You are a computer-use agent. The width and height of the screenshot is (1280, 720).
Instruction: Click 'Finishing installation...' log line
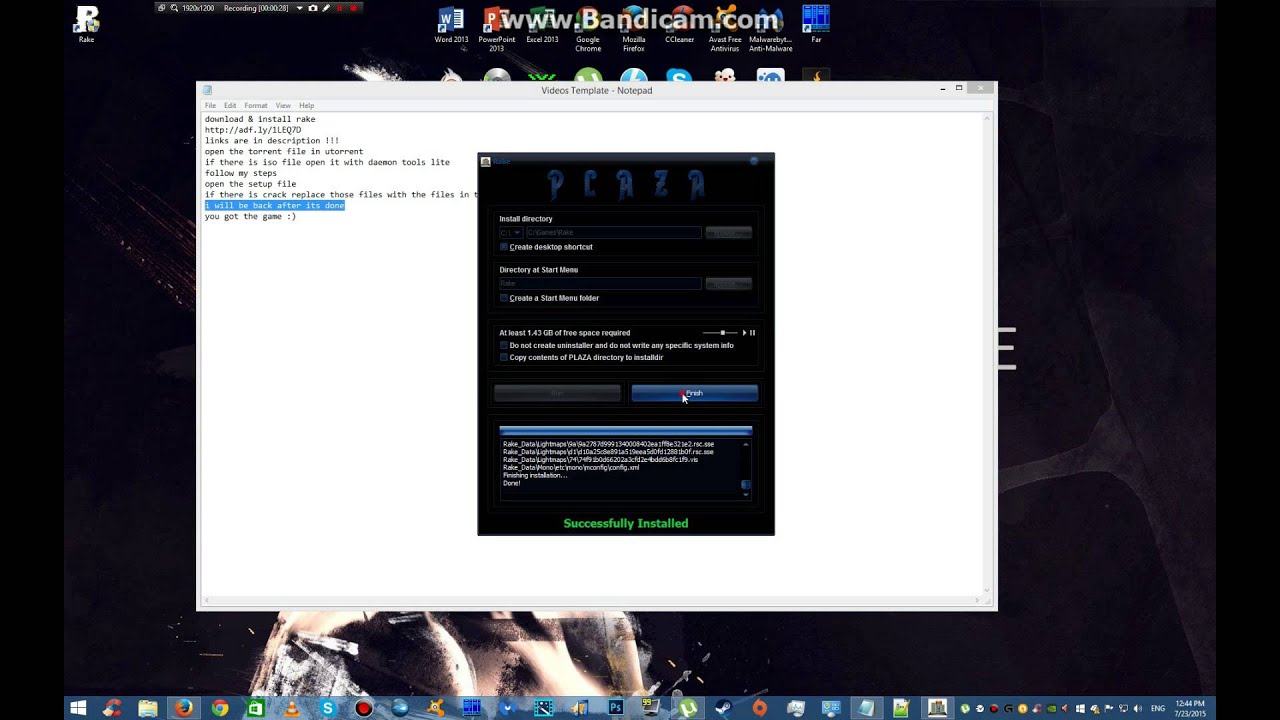[x=535, y=475]
